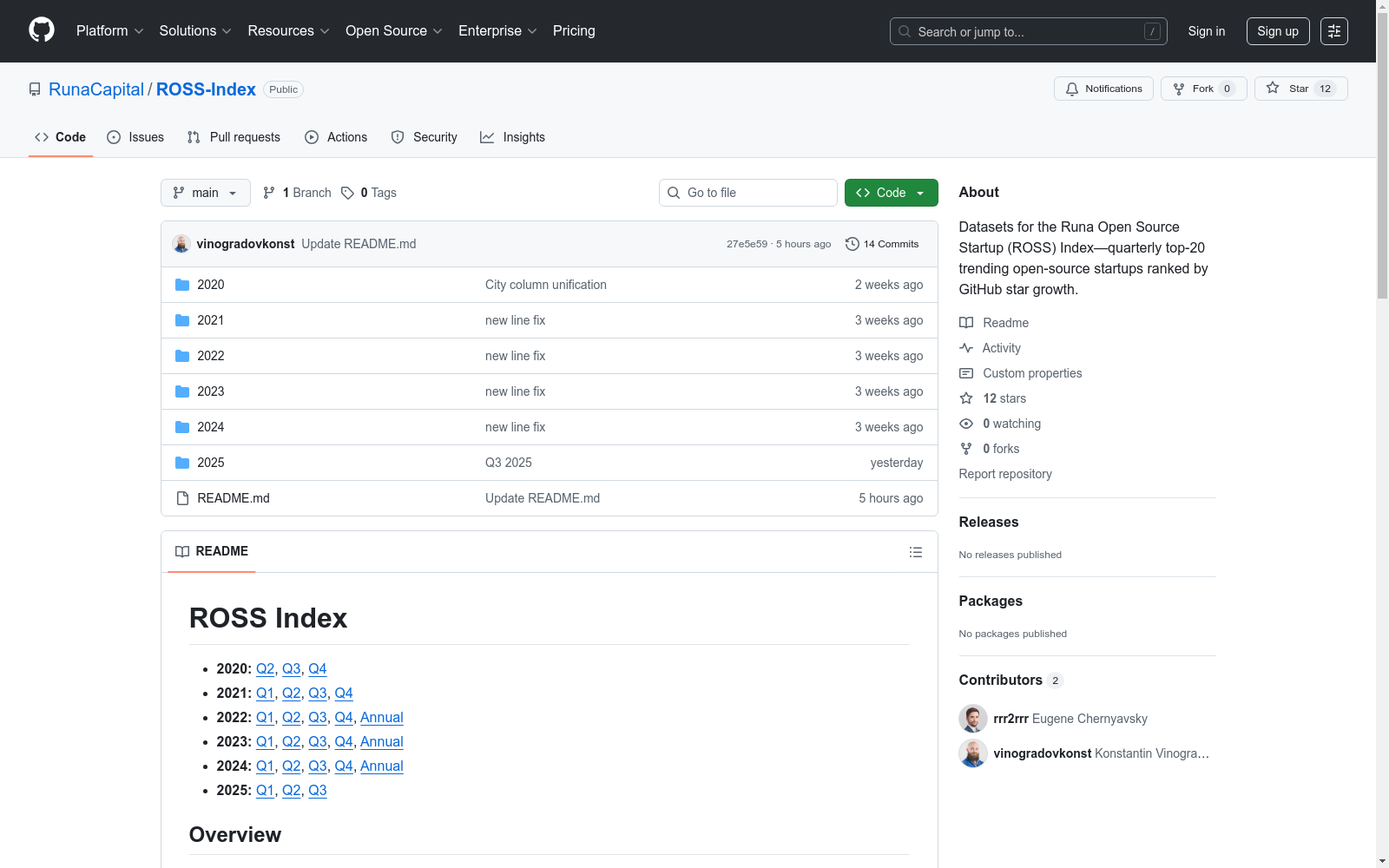Viewport: 1389px width, 868px height.
Task: View the Tags list
Action: [369, 193]
